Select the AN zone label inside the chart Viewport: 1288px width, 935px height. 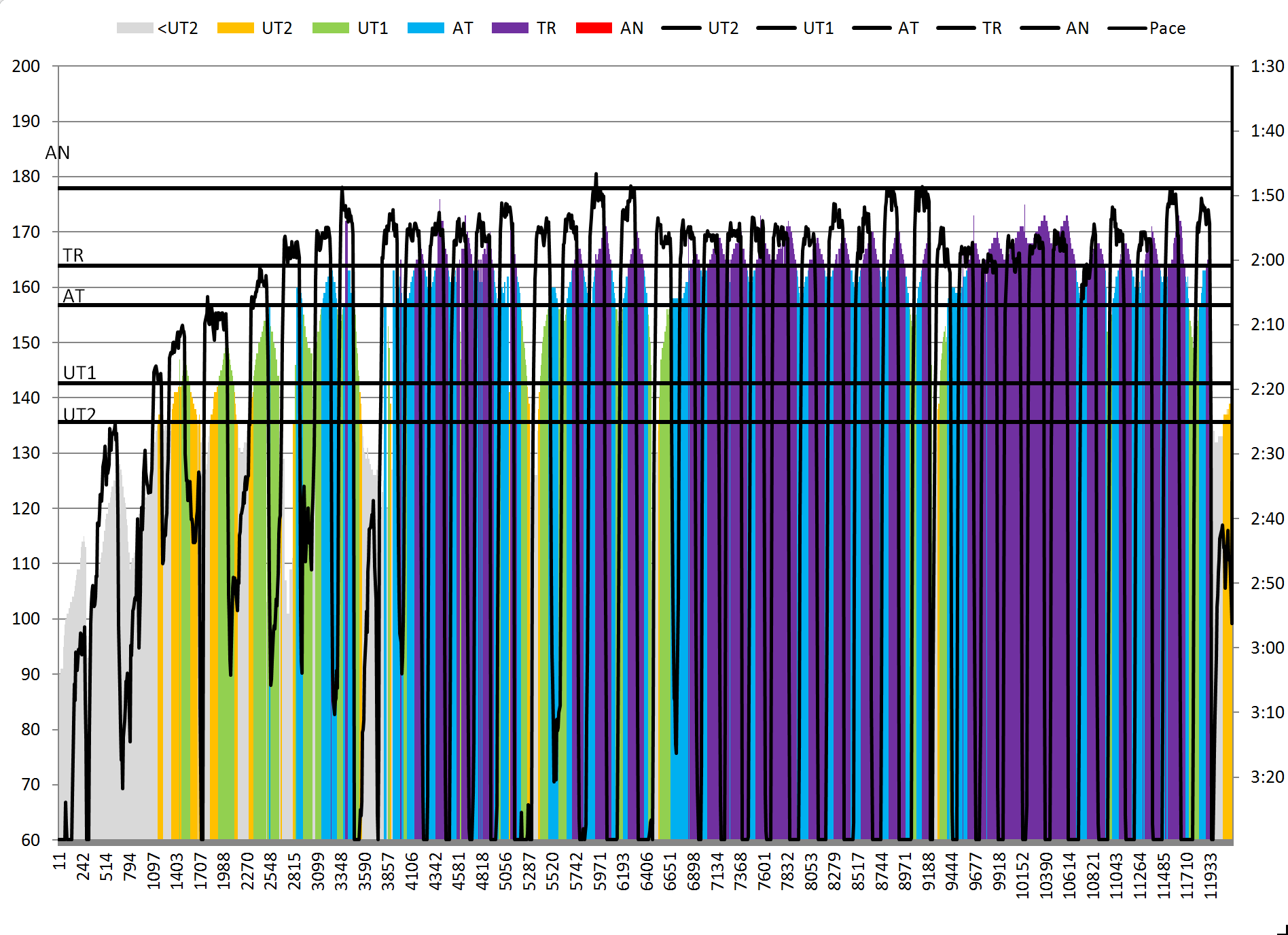(58, 153)
